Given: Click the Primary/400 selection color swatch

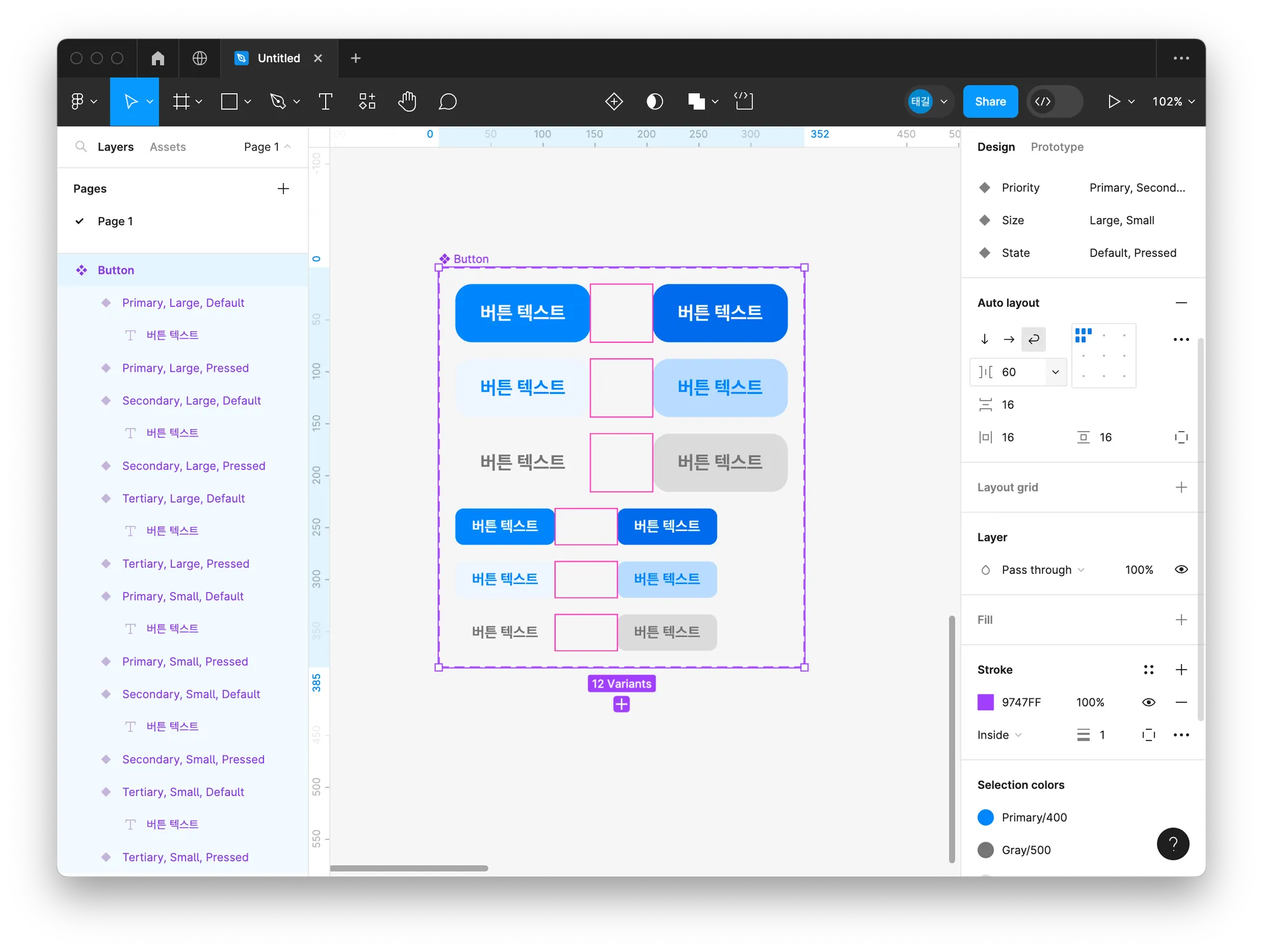Looking at the screenshot, I should [985, 818].
